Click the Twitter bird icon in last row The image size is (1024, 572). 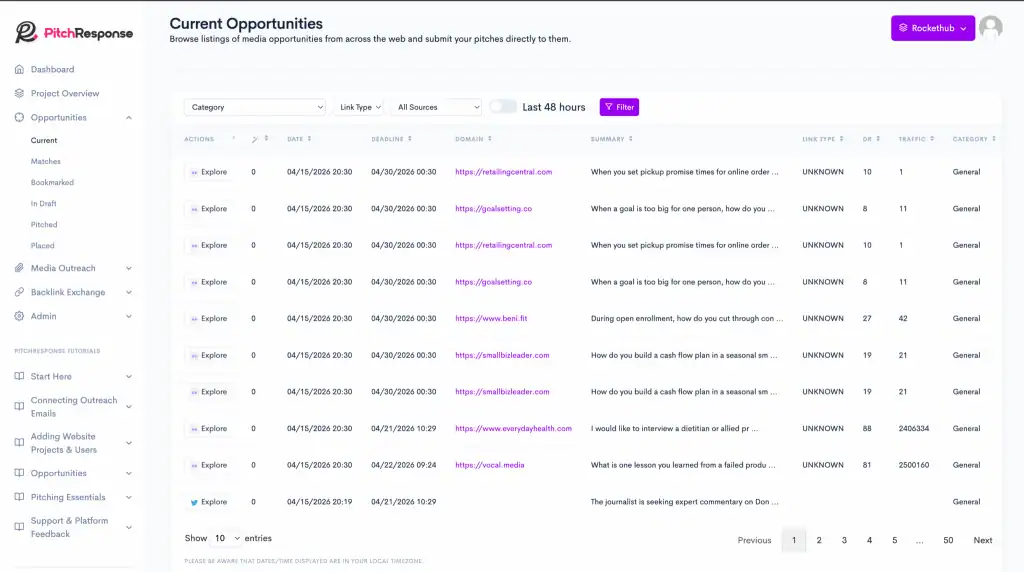coord(194,502)
